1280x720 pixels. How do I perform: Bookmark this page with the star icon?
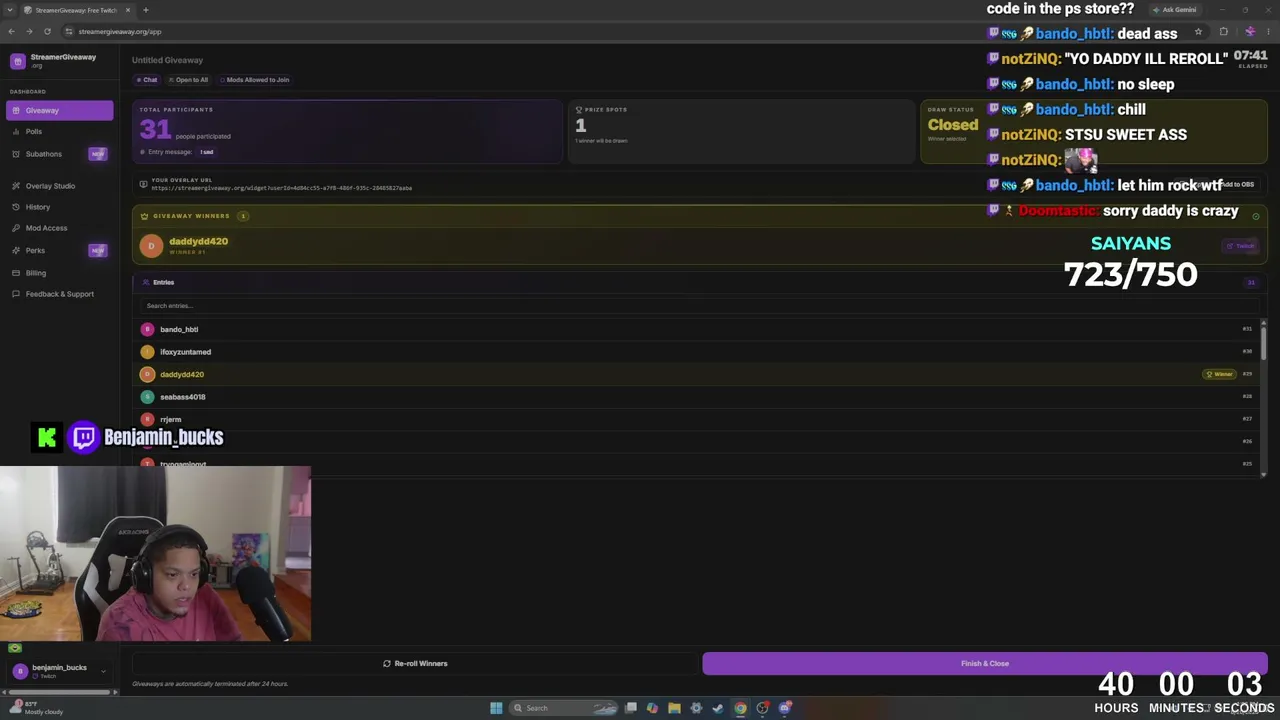click(x=1198, y=31)
